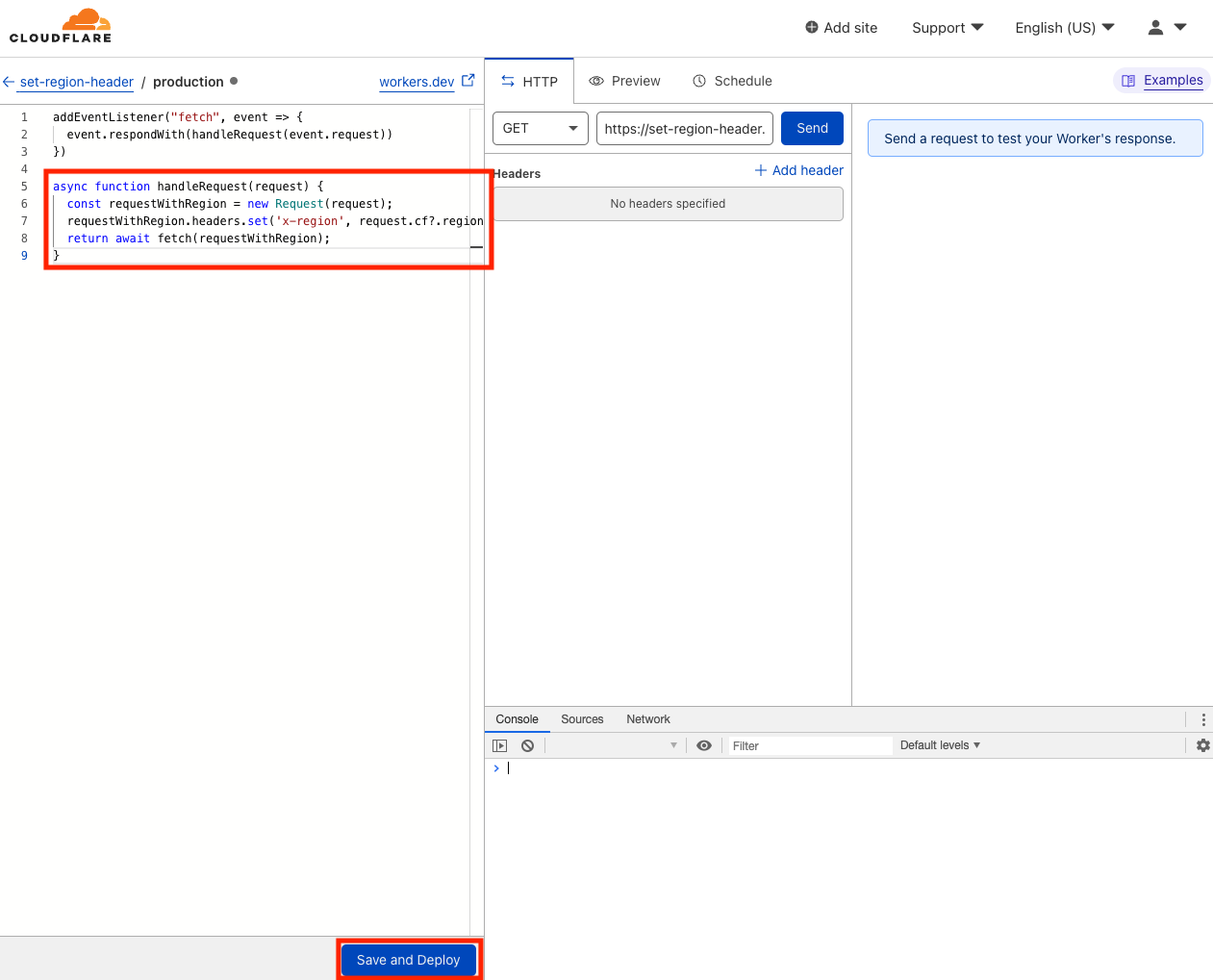Screen dimensions: 1213x980
Task: Click the console overflow three-dot menu
Action: [x=1202, y=718]
